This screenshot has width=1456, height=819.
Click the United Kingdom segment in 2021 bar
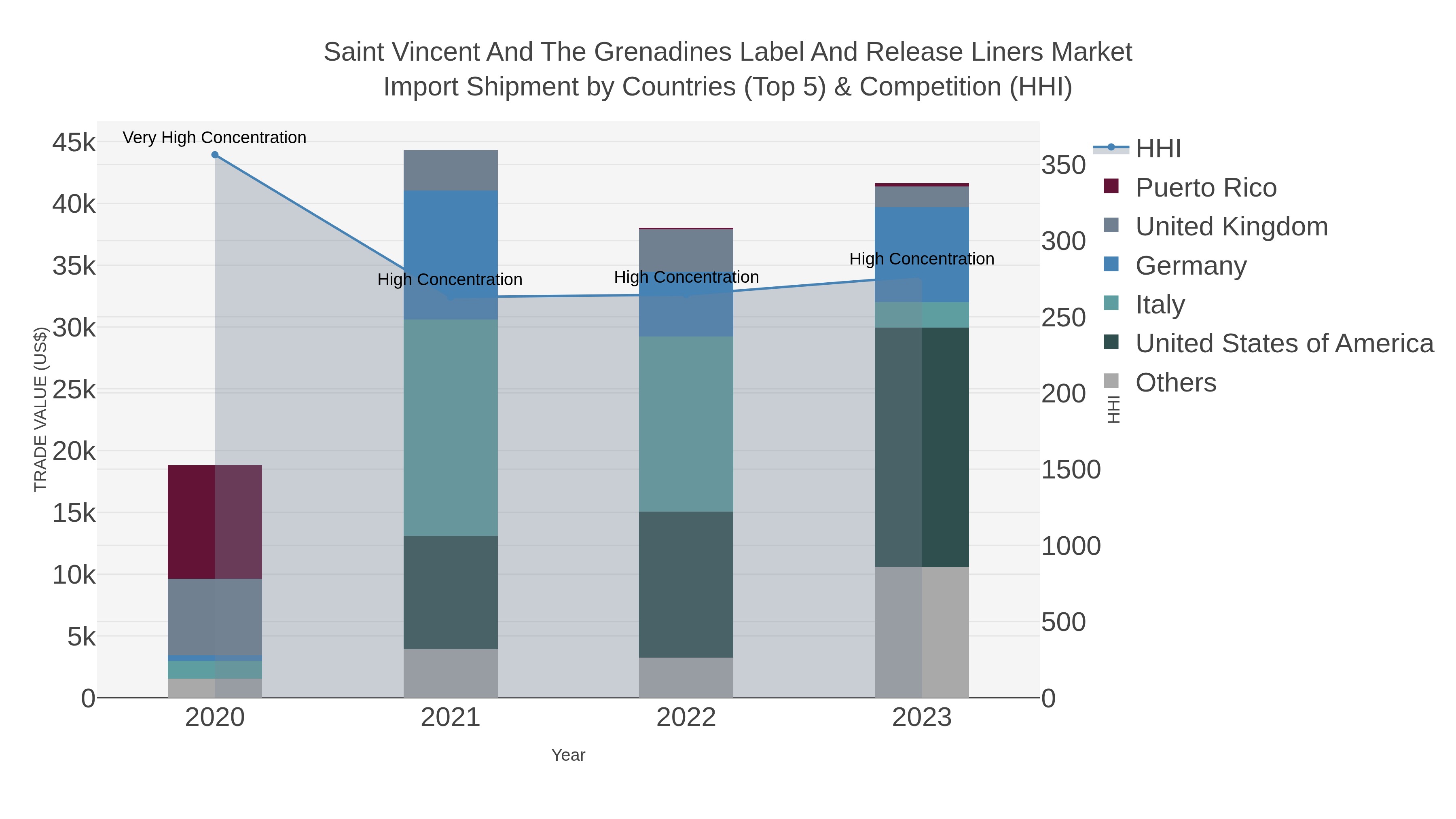click(x=451, y=170)
